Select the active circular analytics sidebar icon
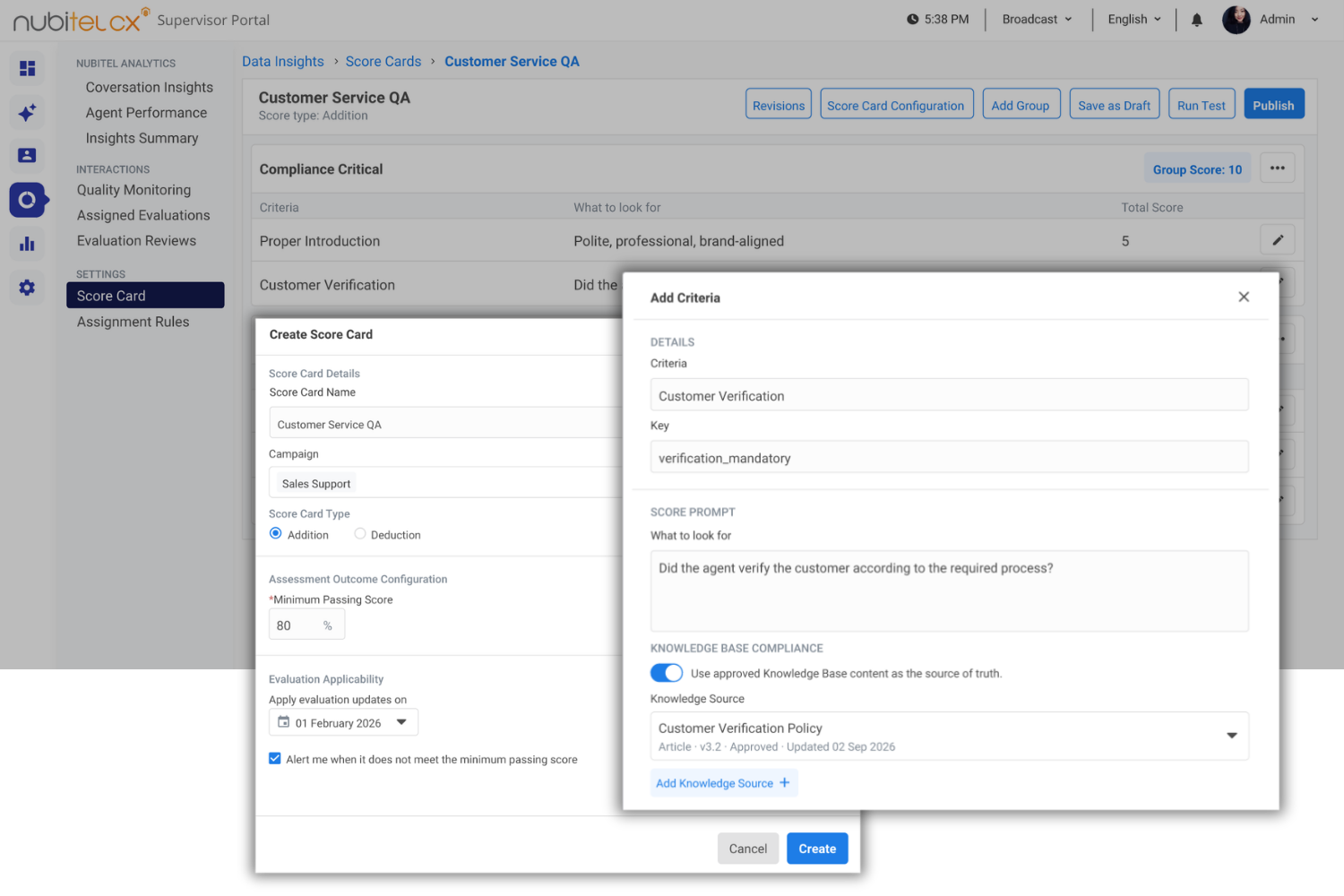1344x896 pixels. tap(27, 200)
